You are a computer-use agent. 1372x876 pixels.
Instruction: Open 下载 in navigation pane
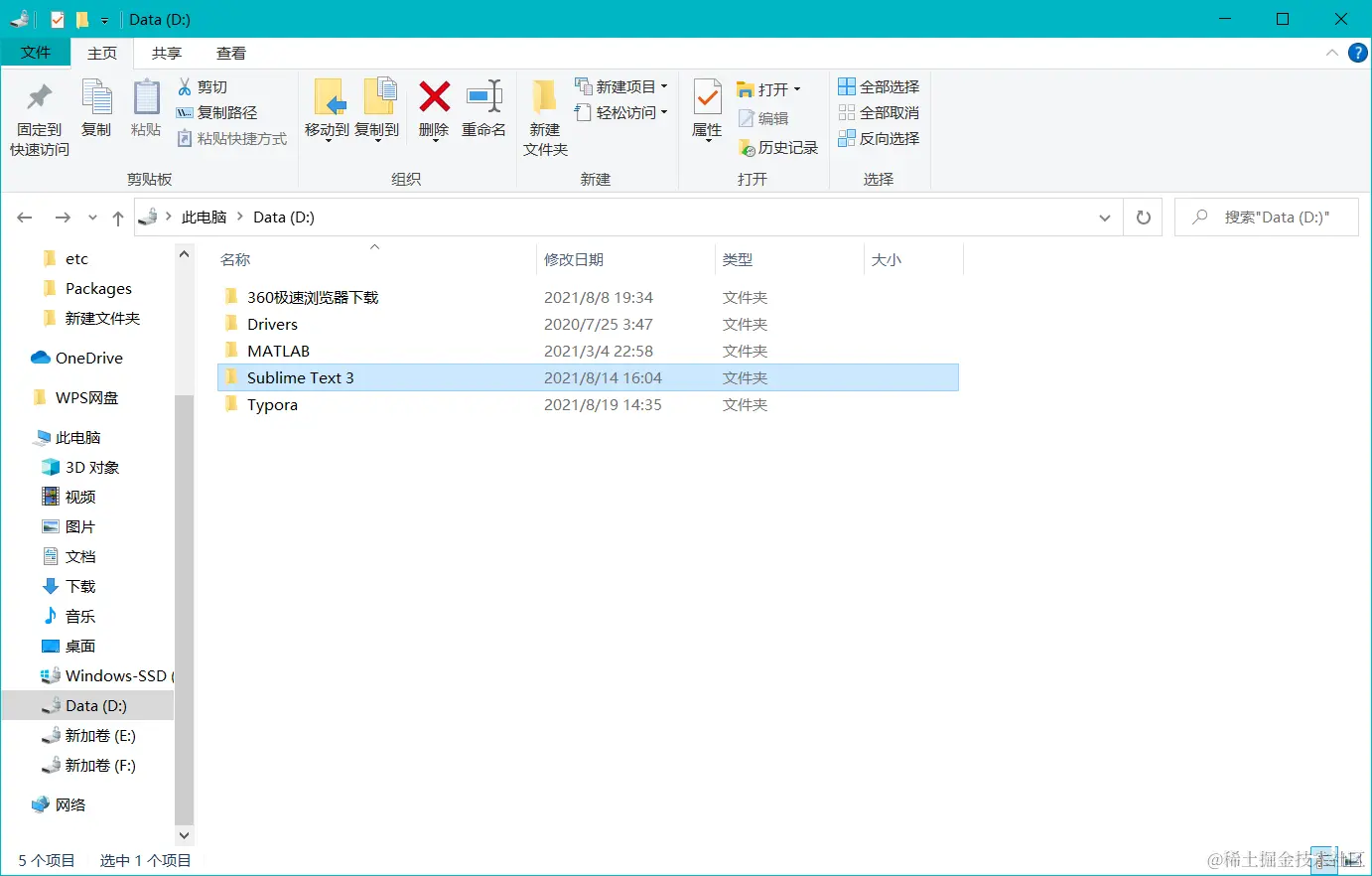pos(80,587)
